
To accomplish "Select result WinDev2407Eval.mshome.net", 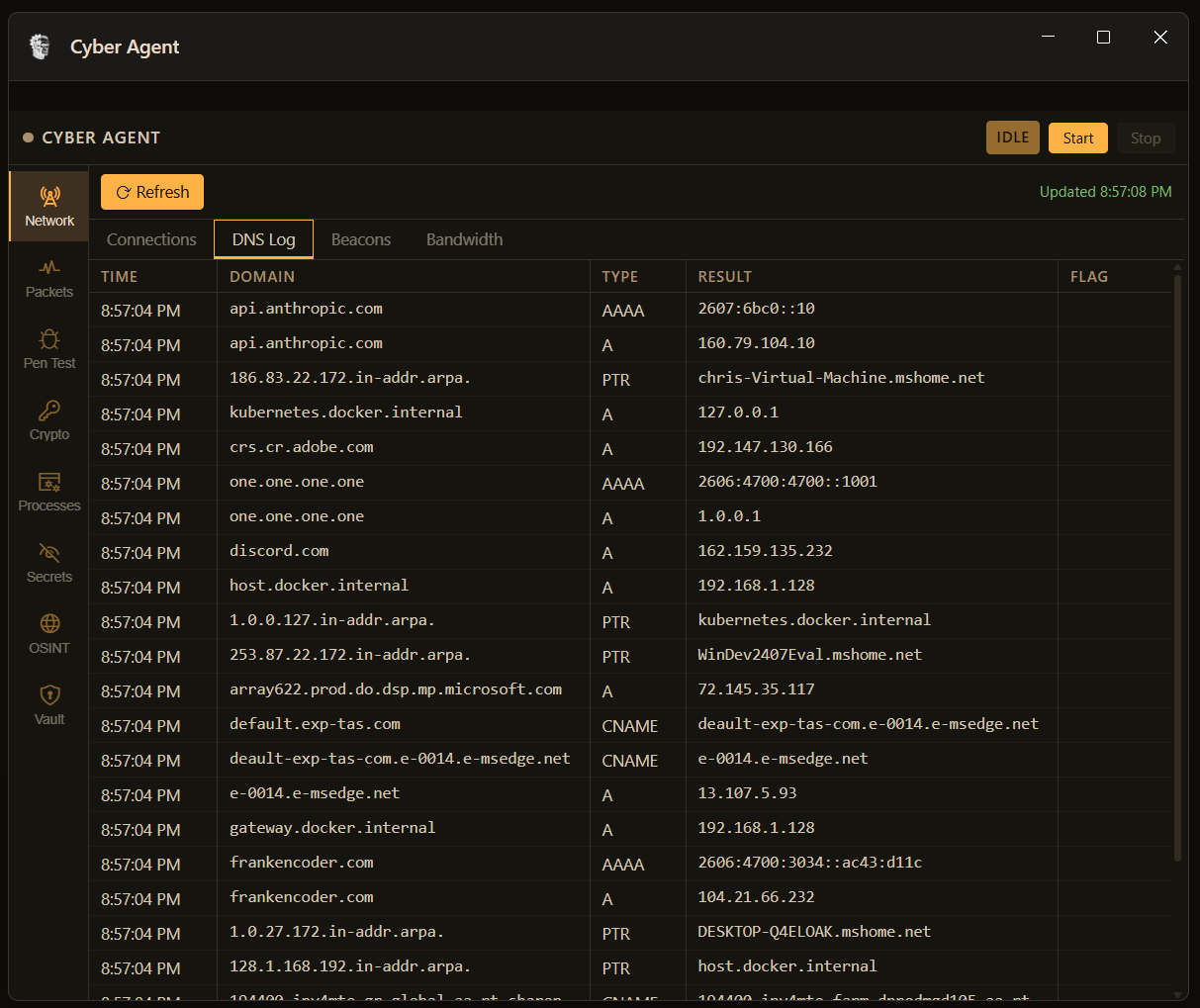I will pyautogui.click(x=810, y=655).
